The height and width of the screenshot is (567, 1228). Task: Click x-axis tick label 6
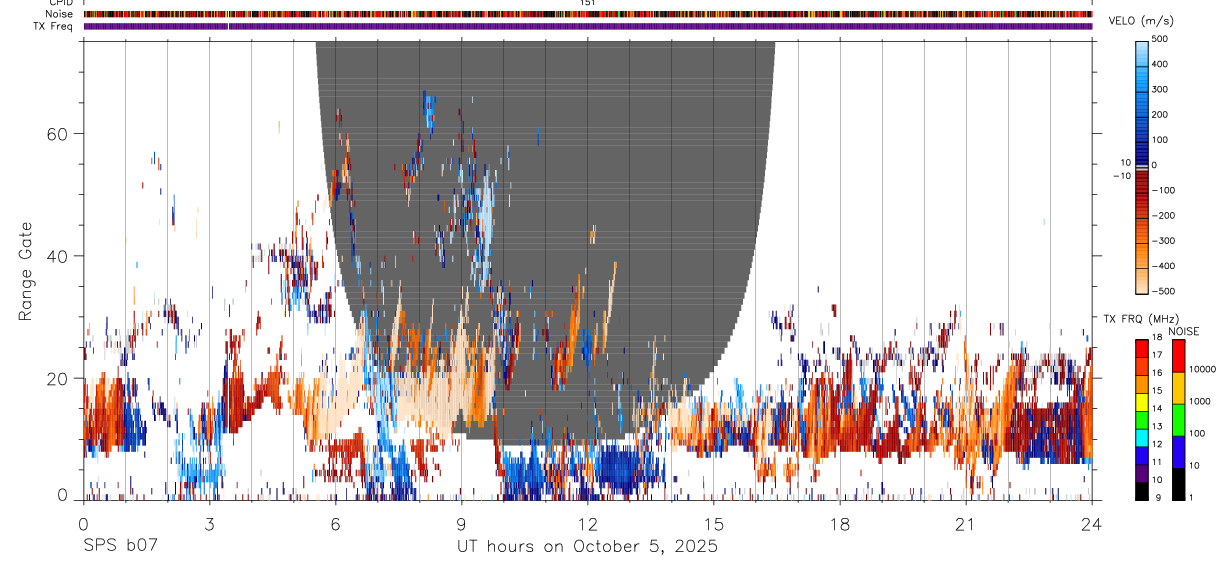click(x=335, y=524)
